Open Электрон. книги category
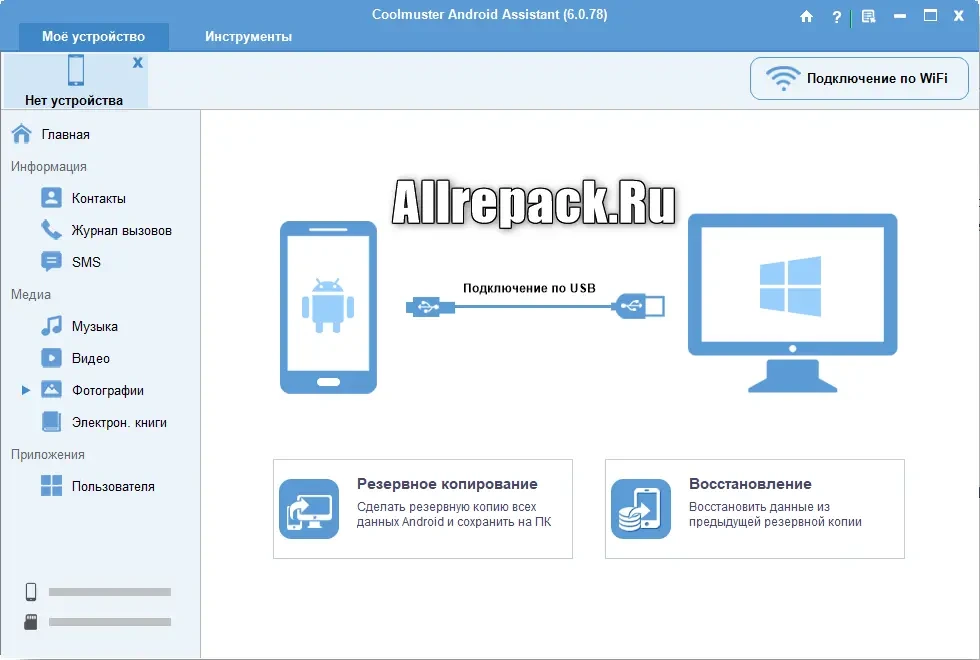 pos(119,422)
